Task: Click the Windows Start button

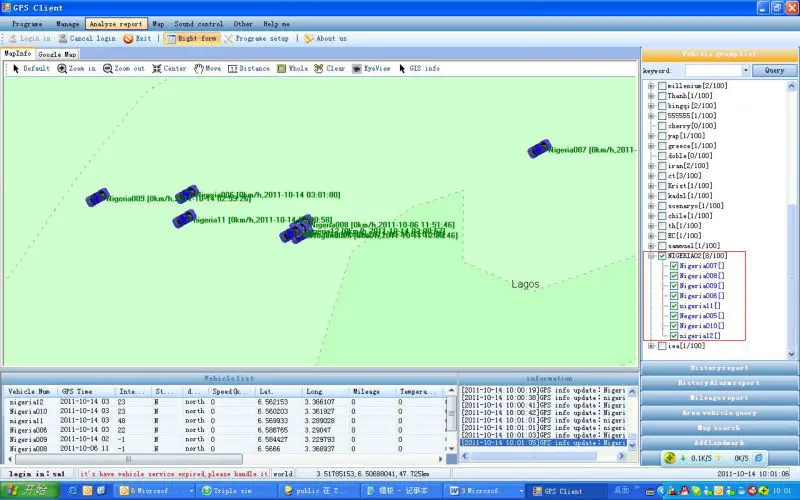Action: click(30, 490)
